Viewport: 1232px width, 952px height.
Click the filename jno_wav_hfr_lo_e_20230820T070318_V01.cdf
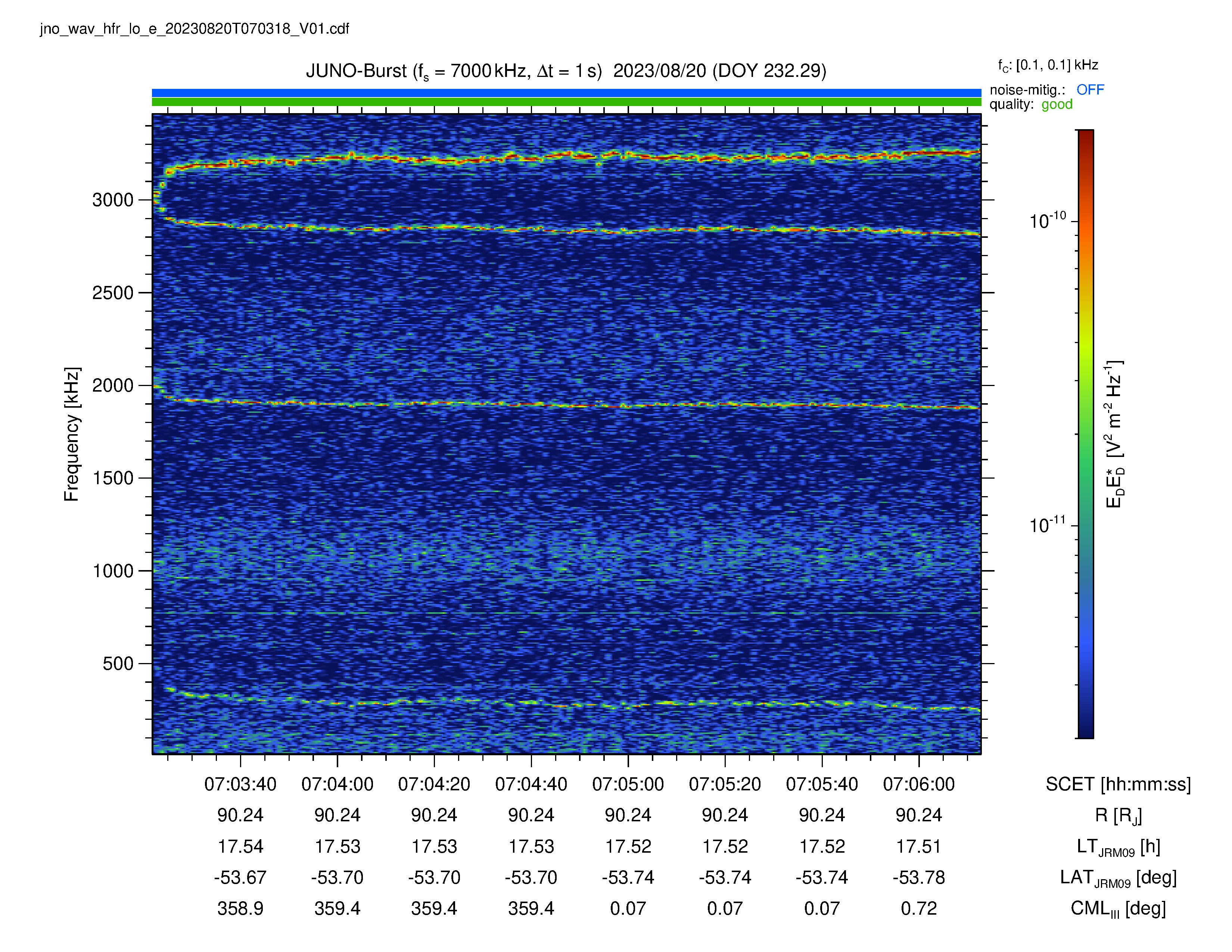pos(195,29)
